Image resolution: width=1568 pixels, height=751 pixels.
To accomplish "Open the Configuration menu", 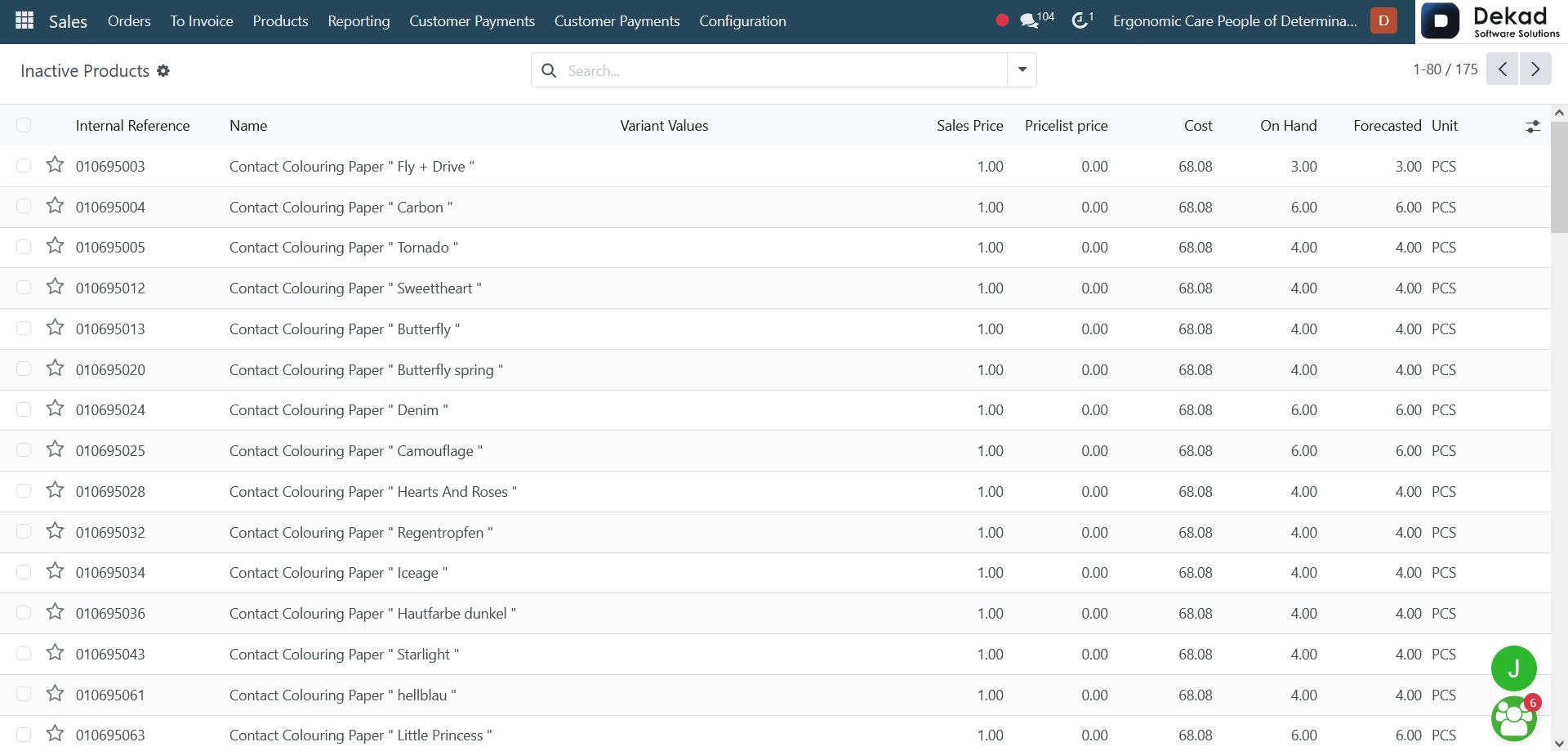I will pos(742,21).
